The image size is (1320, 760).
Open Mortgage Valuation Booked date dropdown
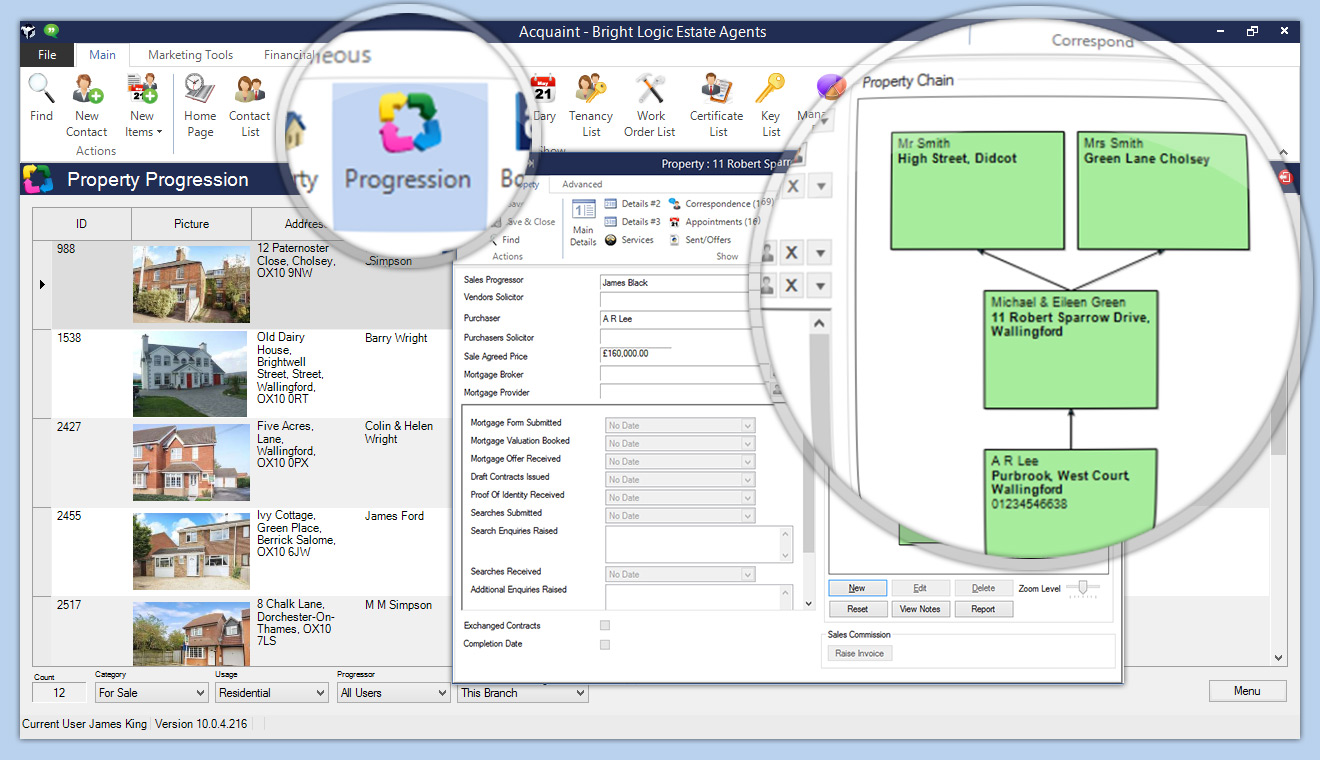click(746, 443)
